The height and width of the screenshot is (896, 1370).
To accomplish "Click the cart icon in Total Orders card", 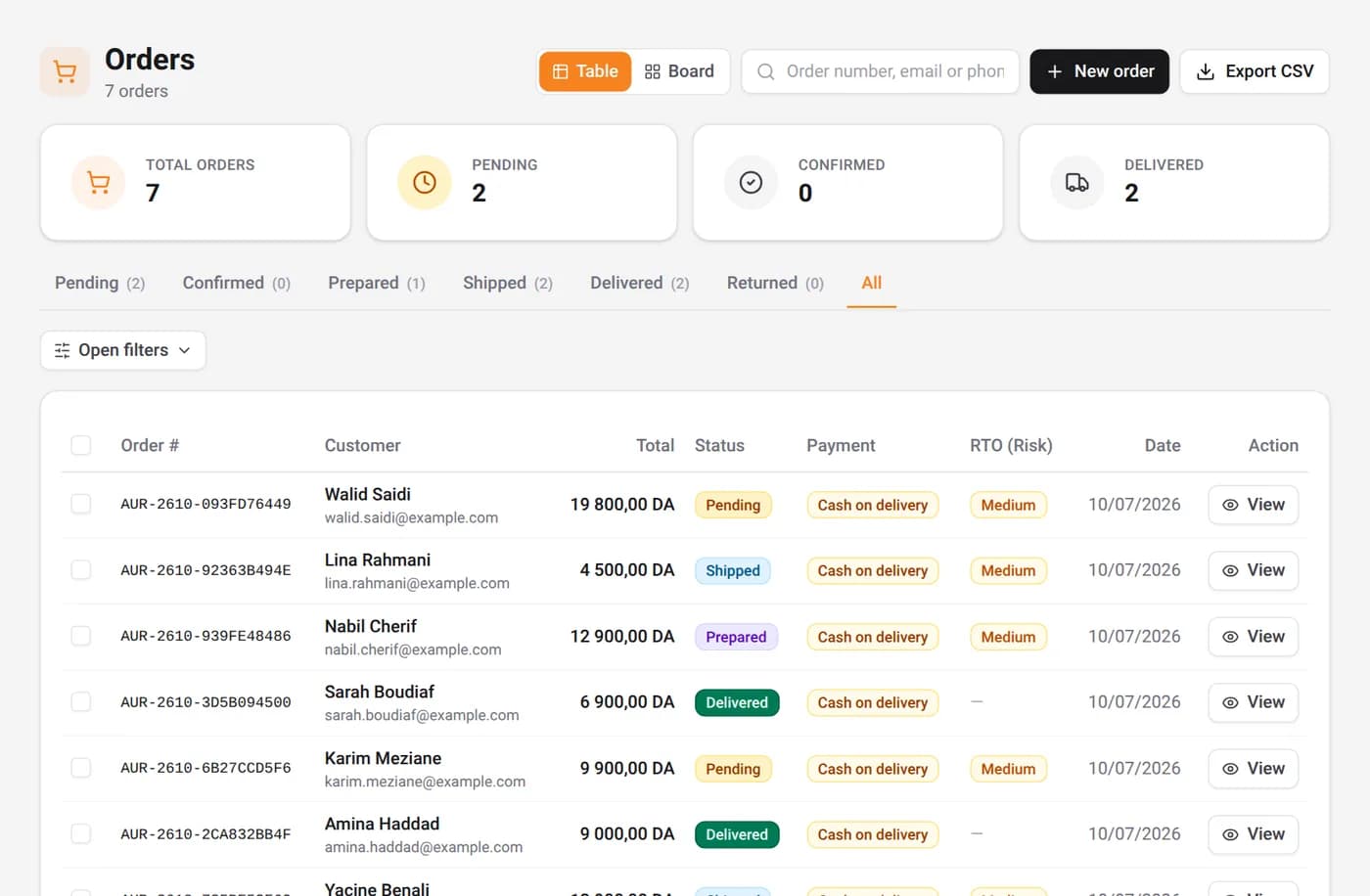I will tap(99, 182).
